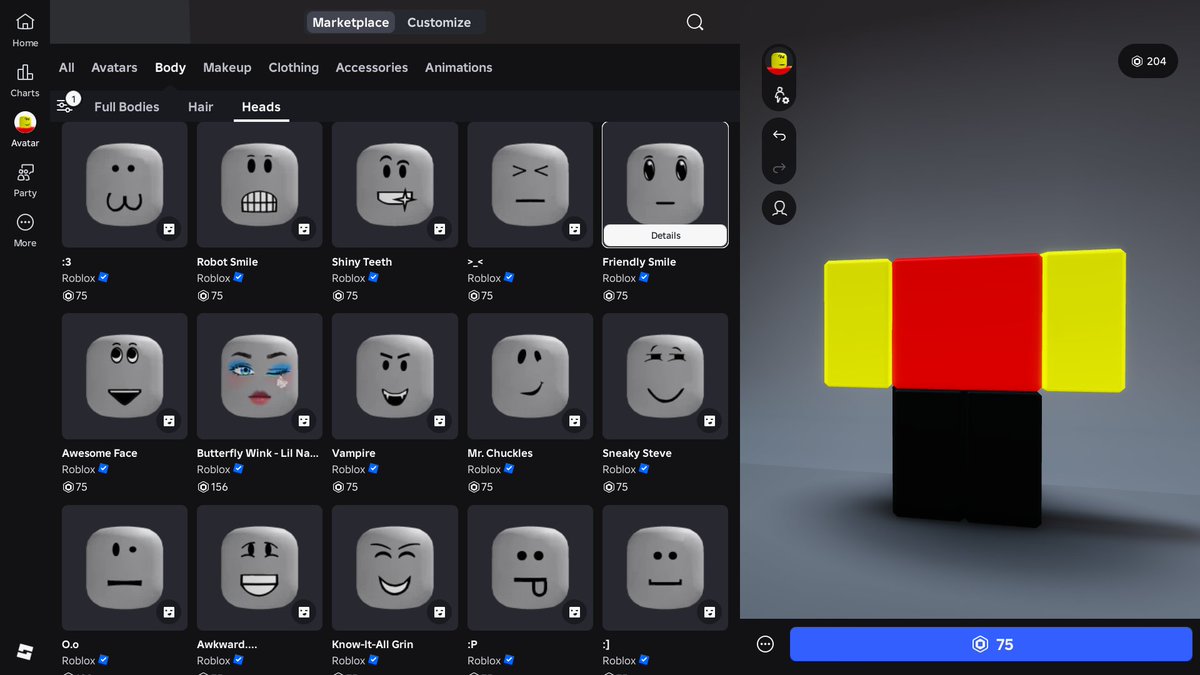Select the All category tab
The image size is (1200, 675).
tap(67, 67)
